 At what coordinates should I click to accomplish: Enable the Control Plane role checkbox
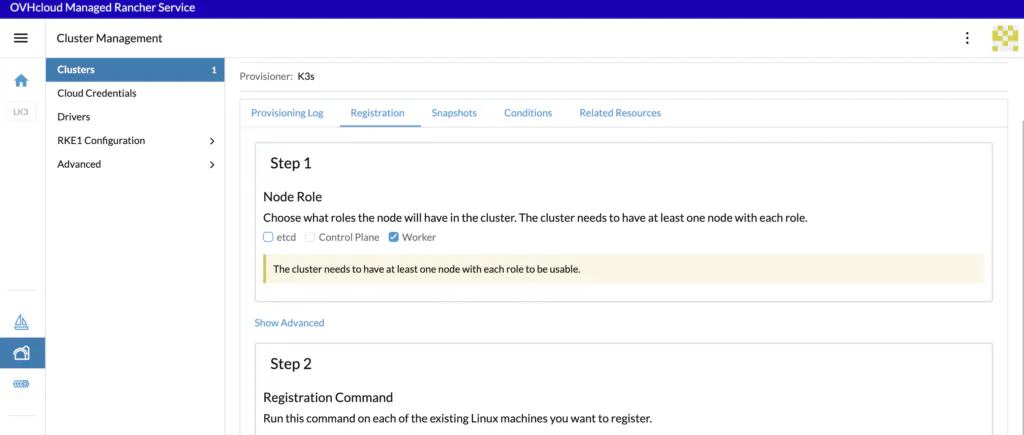[x=310, y=237]
